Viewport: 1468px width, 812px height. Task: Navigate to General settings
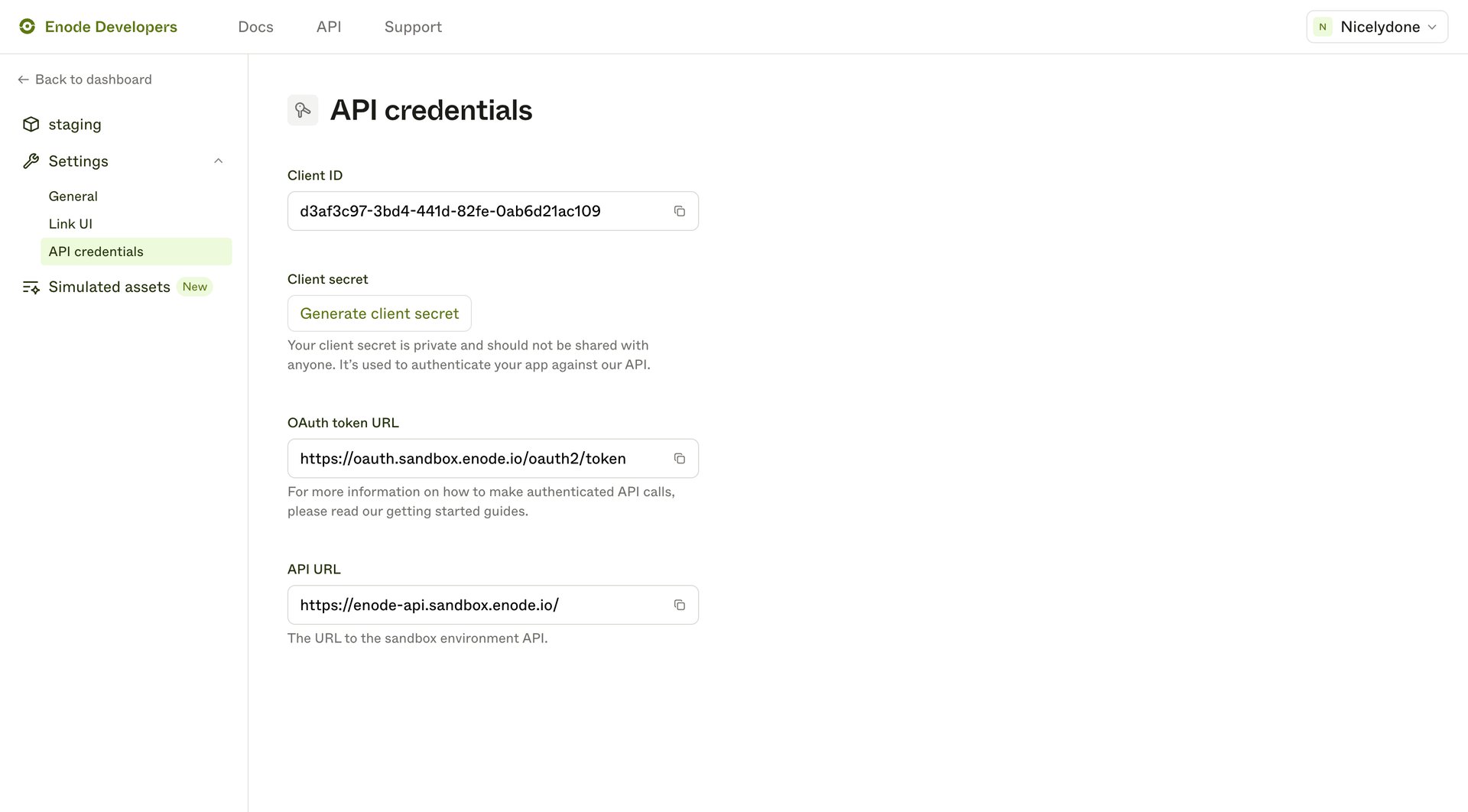pyautogui.click(x=73, y=196)
